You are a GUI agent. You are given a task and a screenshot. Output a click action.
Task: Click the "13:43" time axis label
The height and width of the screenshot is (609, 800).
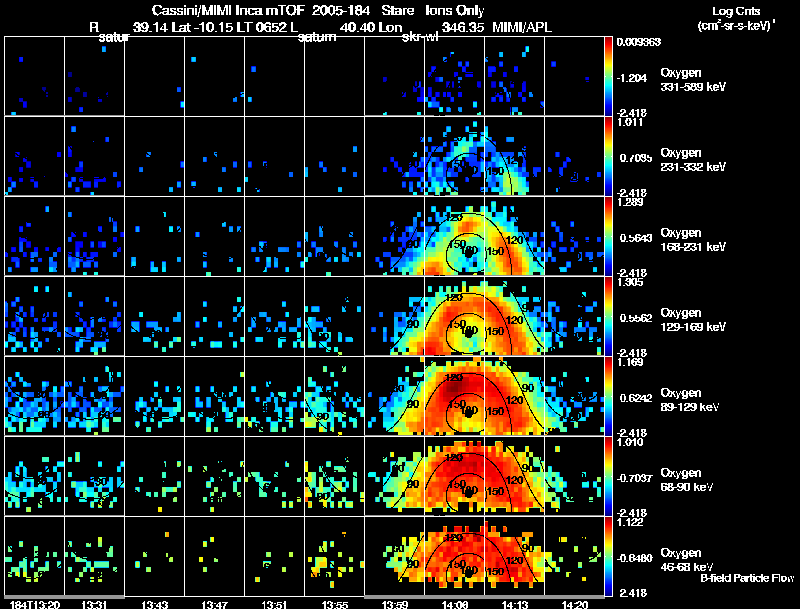pos(155,604)
